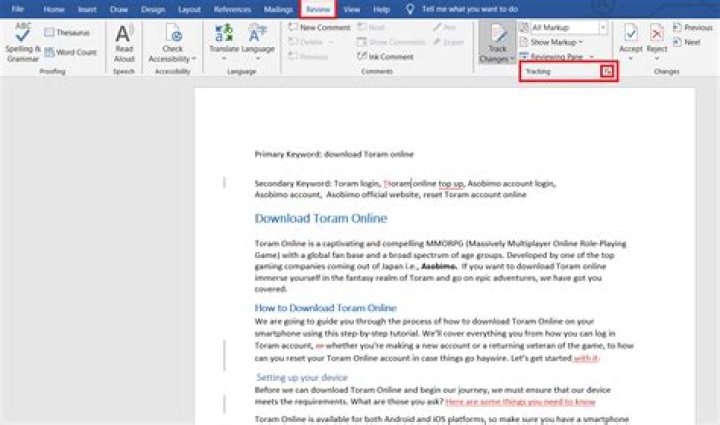Show the Word Count

pos(71,52)
